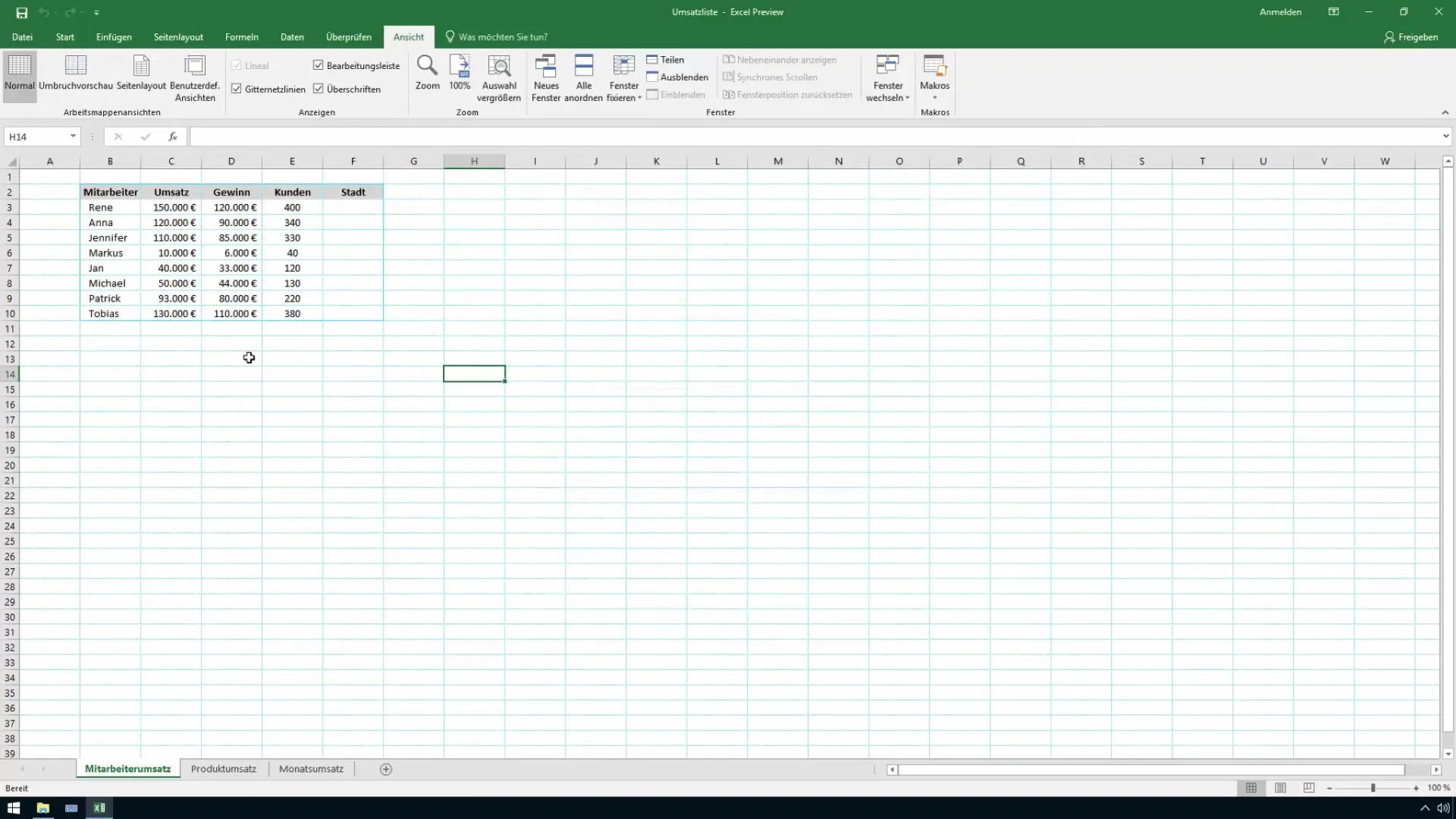Open Benutzerdef. Ansichten
This screenshot has height=819, width=1456.
[195, 78]
